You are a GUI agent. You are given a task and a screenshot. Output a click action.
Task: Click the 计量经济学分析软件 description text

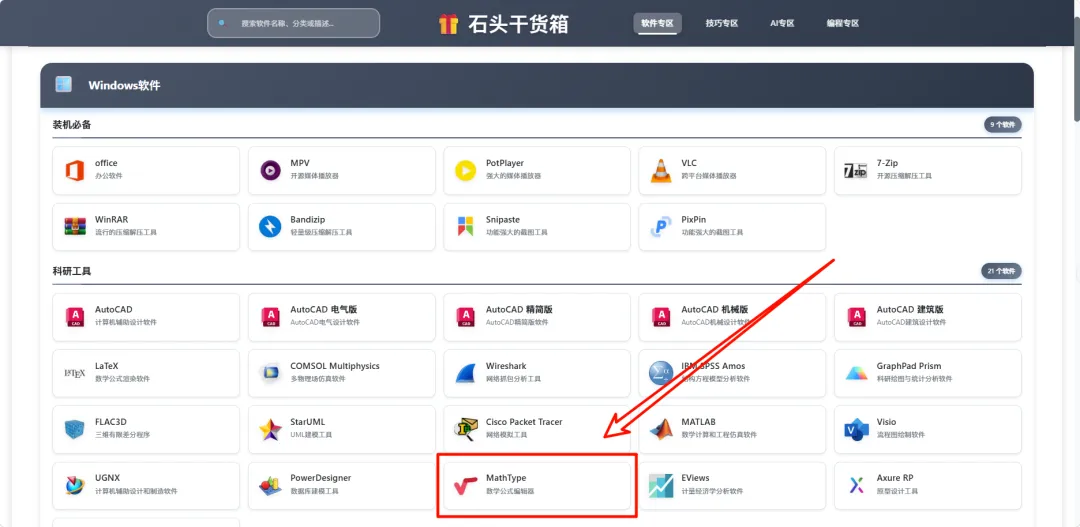click(712, 491)
